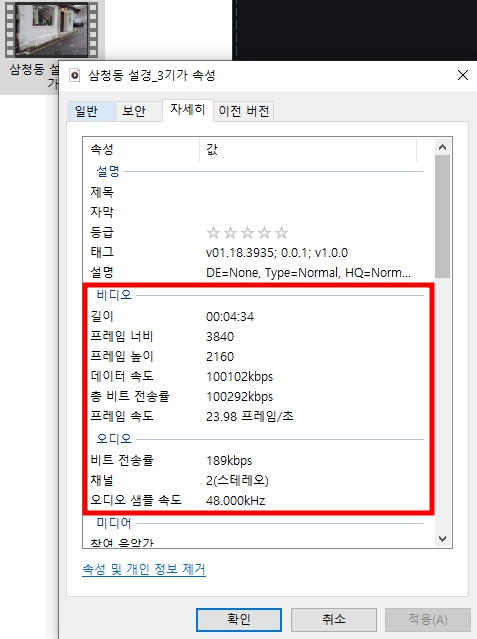Click the 확인 button
Viewport: 477px width, 639px height.
238,619
